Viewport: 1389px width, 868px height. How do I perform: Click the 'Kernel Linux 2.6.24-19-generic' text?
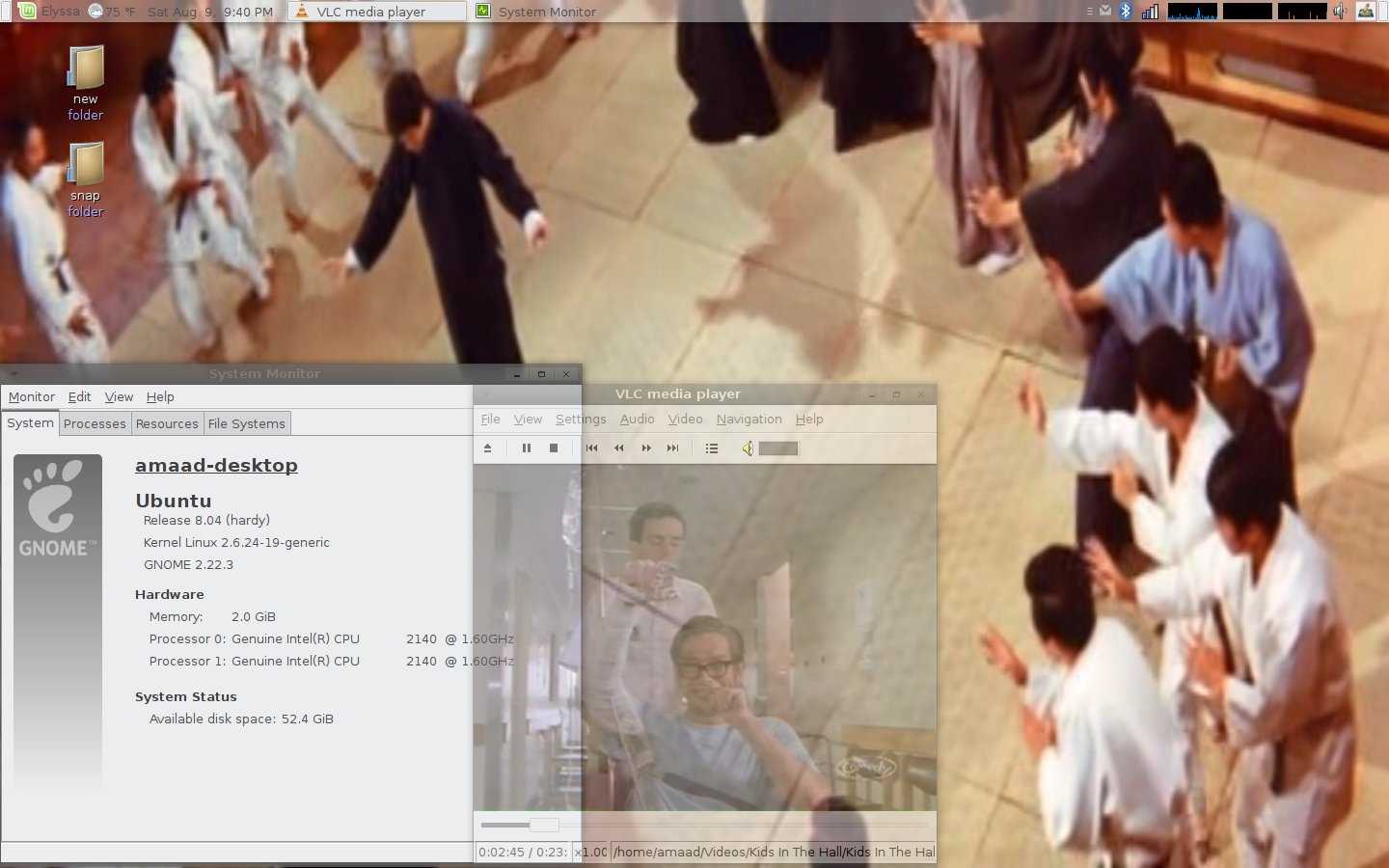tap(236, 543)
